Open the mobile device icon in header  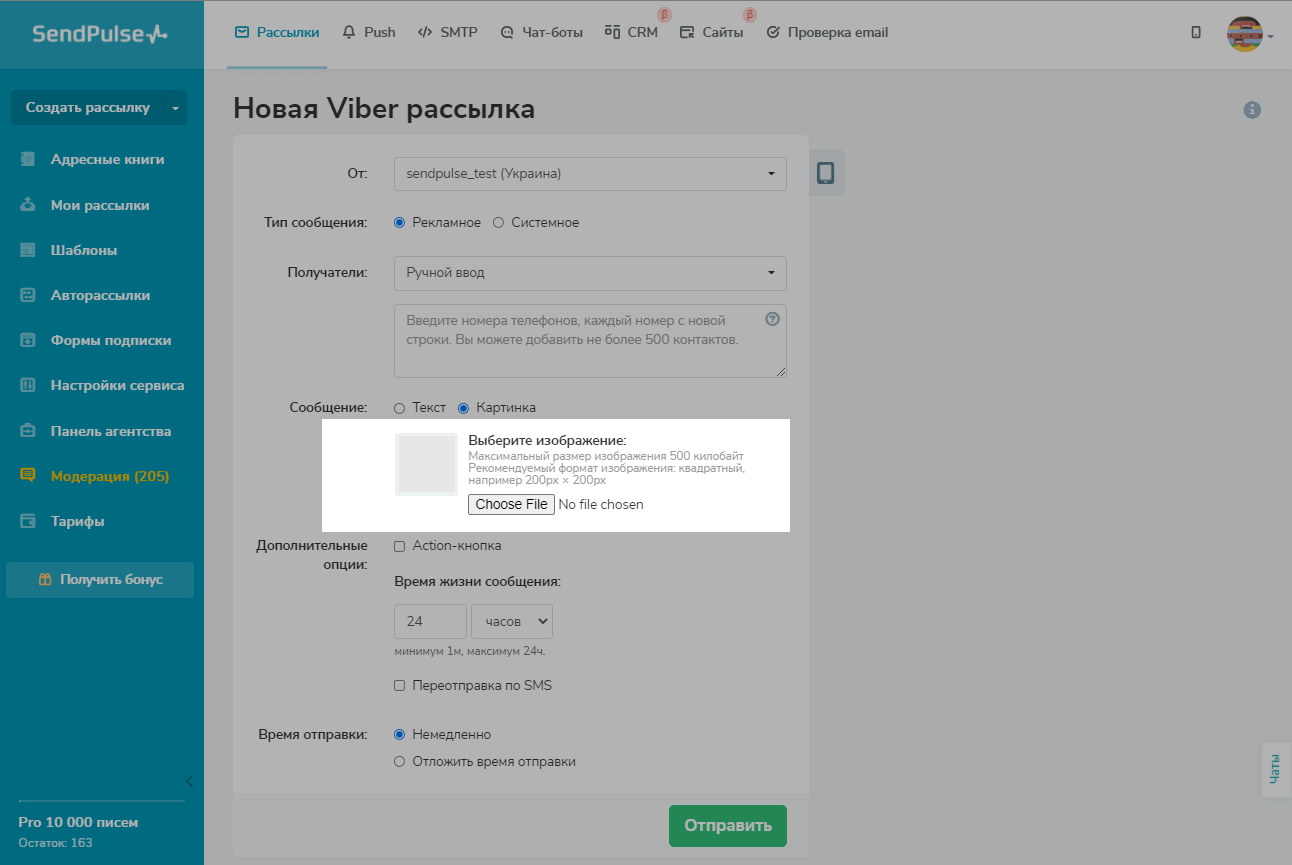point(1196,32)
